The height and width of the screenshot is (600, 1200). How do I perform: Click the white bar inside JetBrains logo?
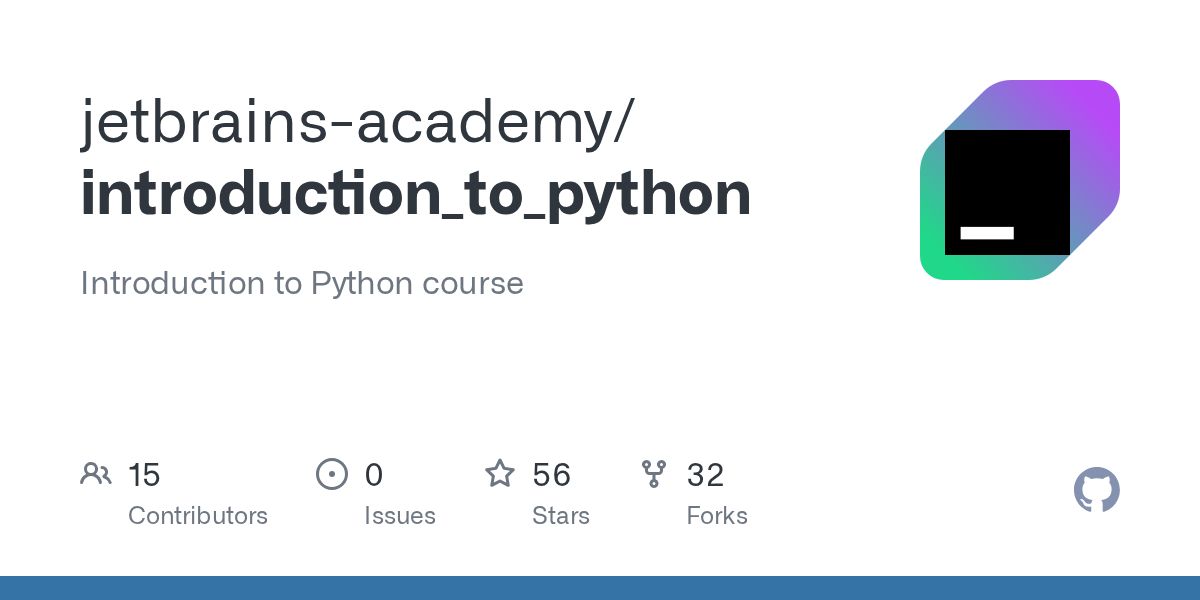[987, 233]
